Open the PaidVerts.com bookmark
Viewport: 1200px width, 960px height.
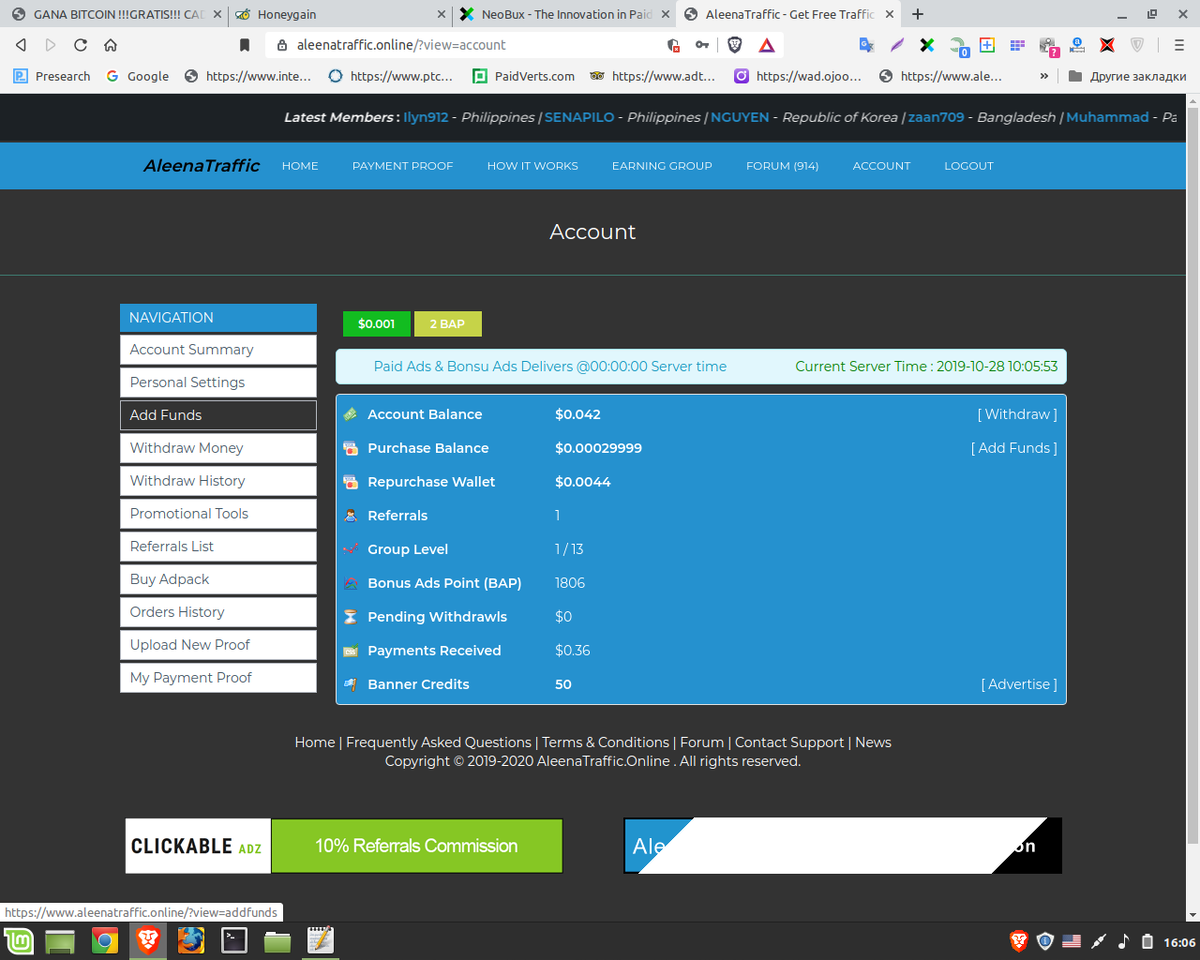pos(523,76)
